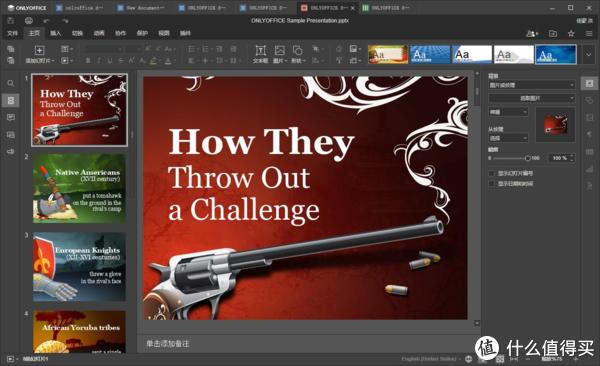600x366 pixels.
Task: Open the from texture dropdown
Action: pyautogui.click(x=509, y=138)
